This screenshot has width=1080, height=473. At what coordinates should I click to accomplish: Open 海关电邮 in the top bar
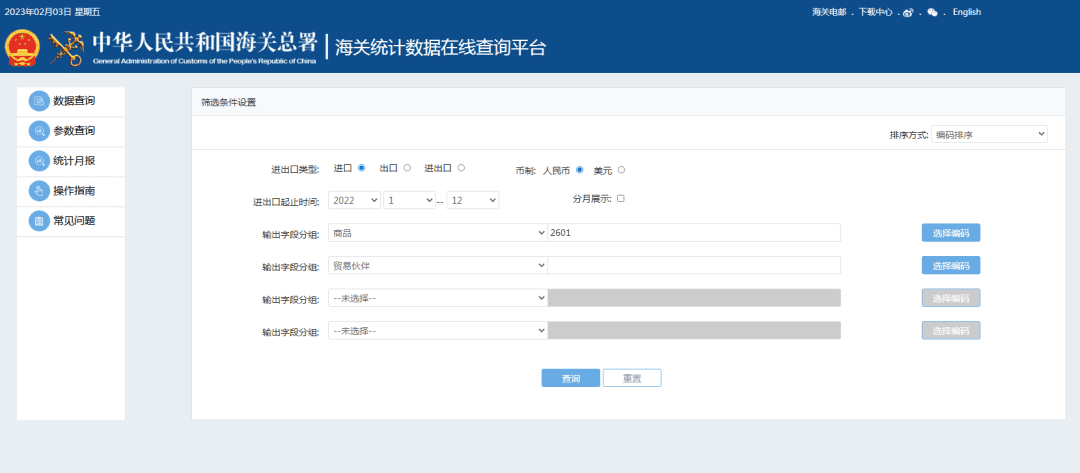[828, 12]
